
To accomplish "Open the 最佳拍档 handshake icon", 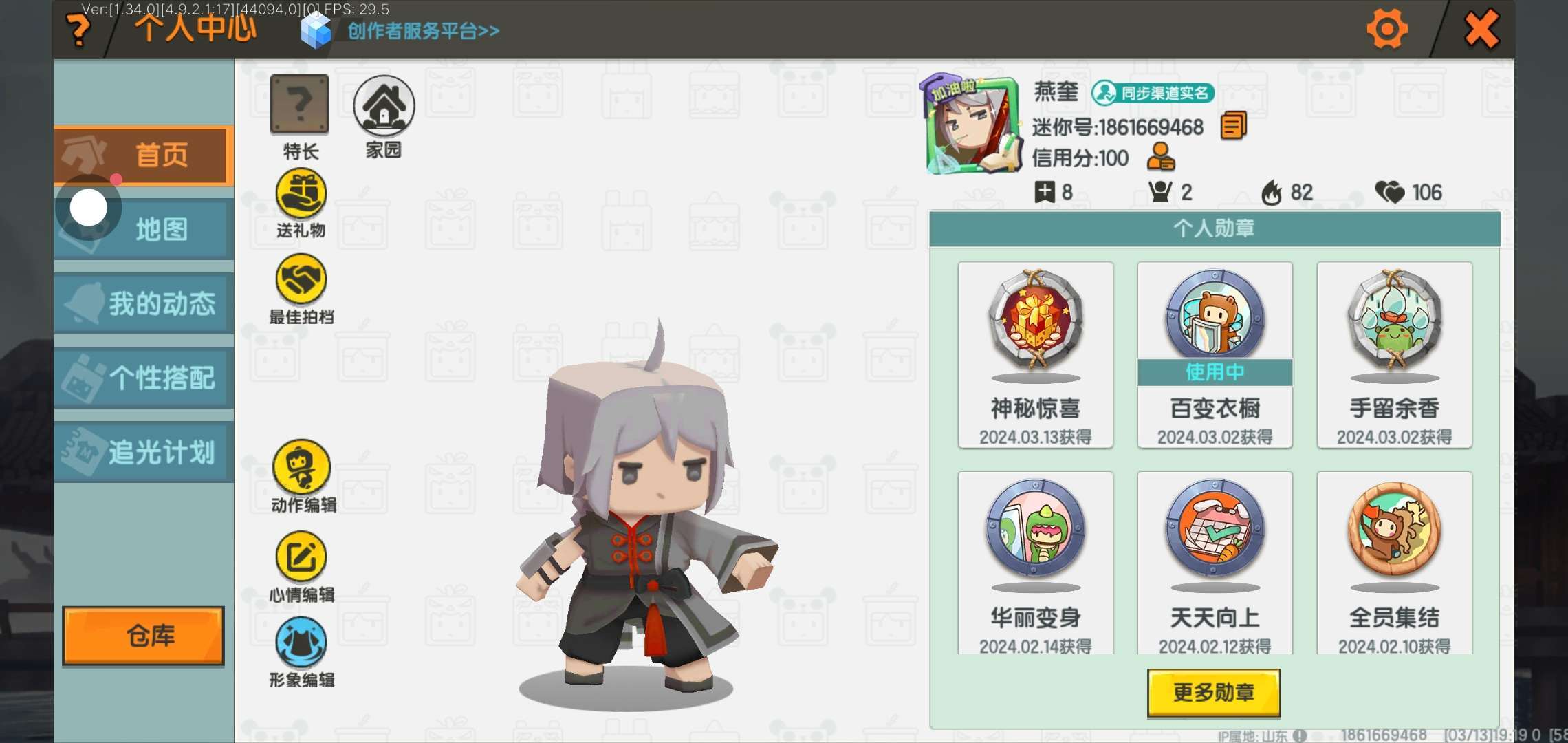I will point(301,279).
